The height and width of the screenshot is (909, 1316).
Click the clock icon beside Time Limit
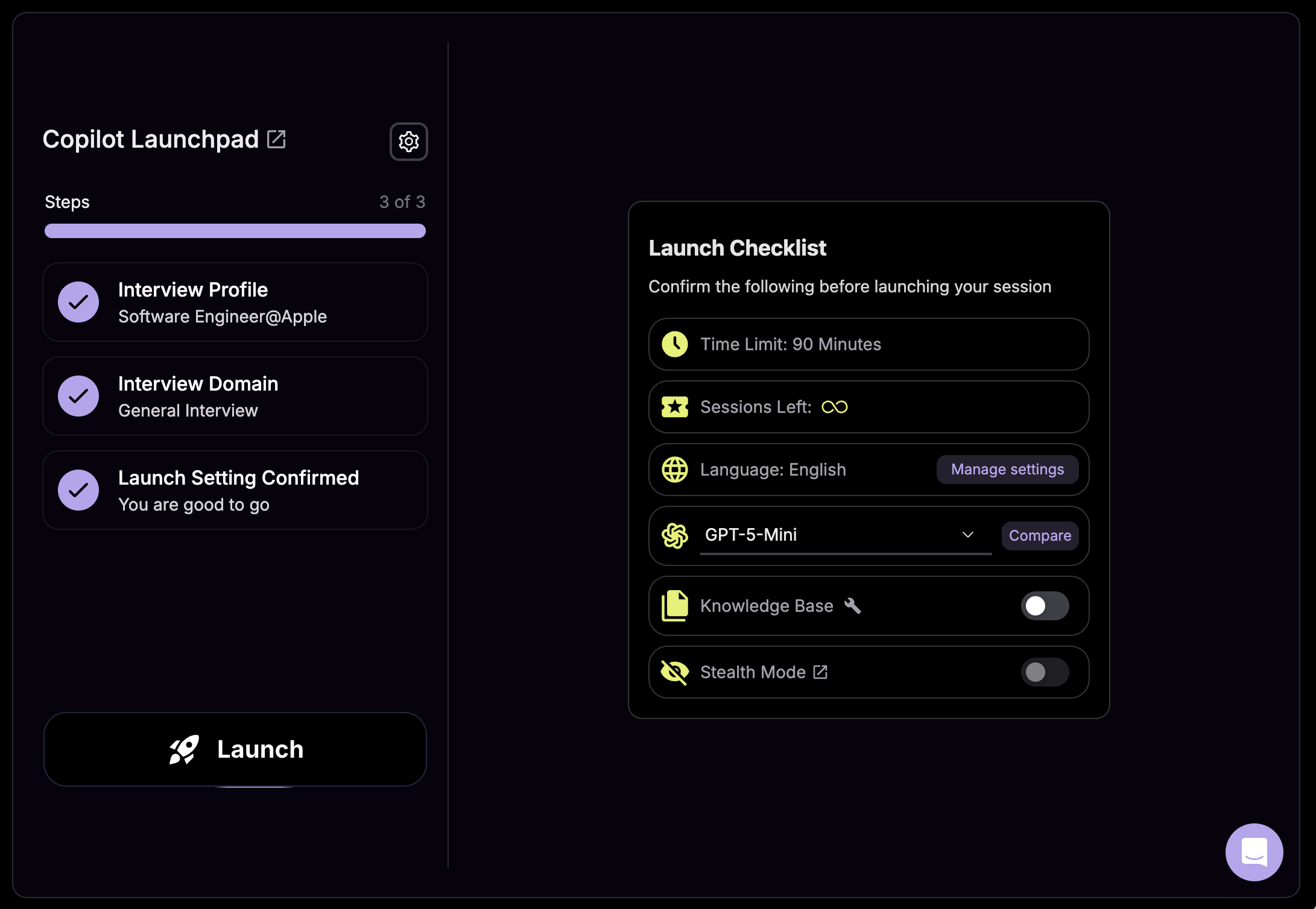675,344
